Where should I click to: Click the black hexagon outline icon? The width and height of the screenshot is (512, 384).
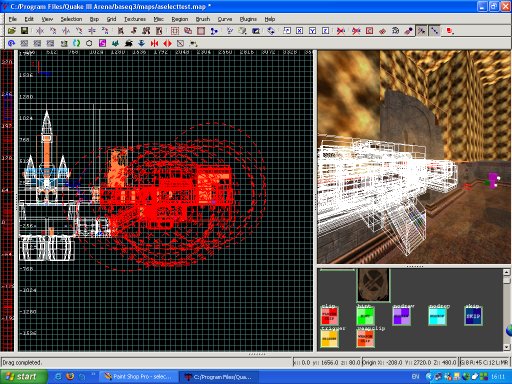[89, 43]
